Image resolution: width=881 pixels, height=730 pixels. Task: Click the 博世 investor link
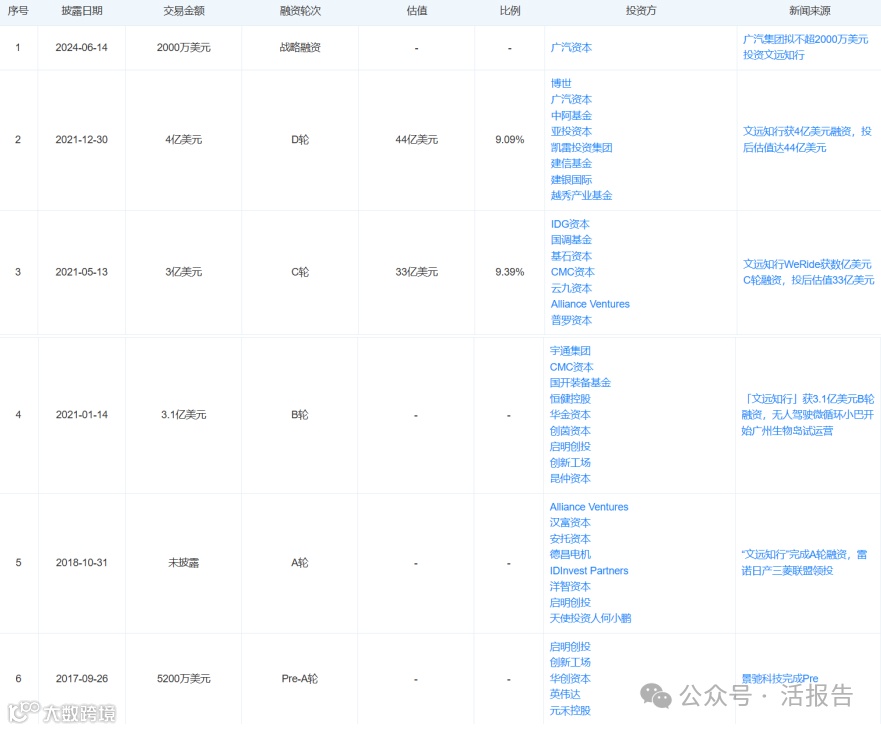point(561,83)
